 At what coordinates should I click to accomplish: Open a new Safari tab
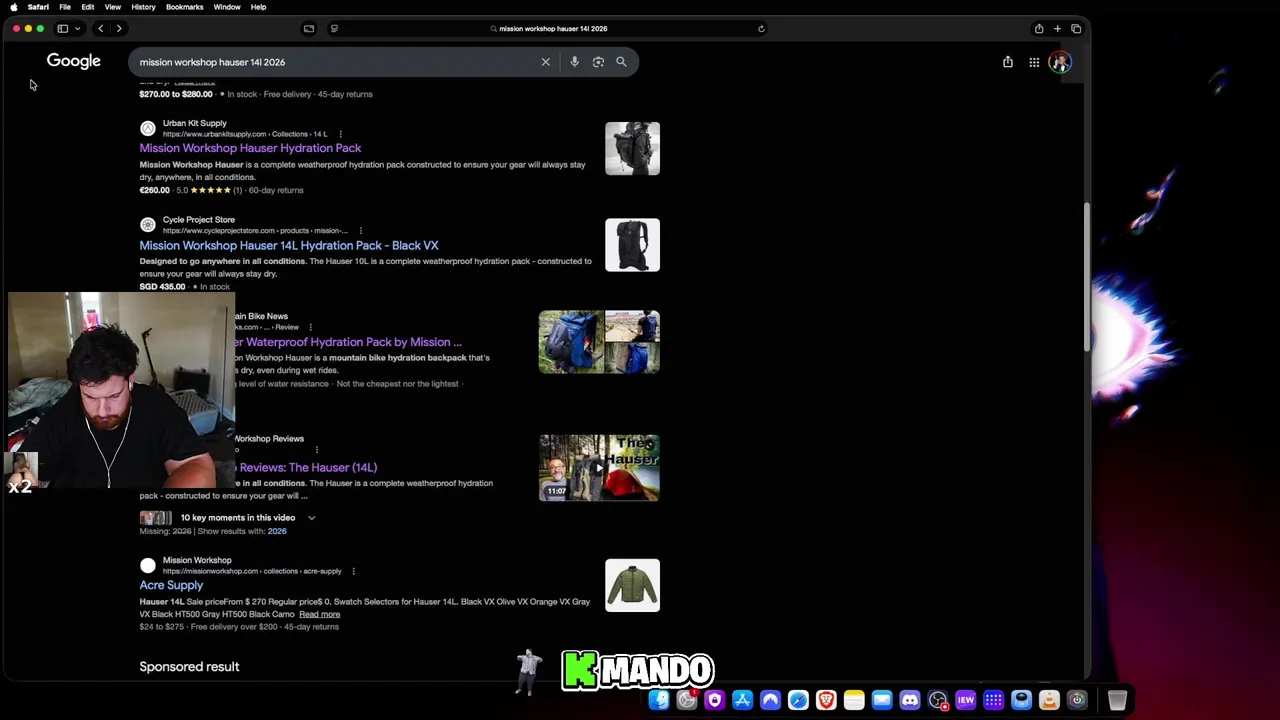tap(1057, 29)
